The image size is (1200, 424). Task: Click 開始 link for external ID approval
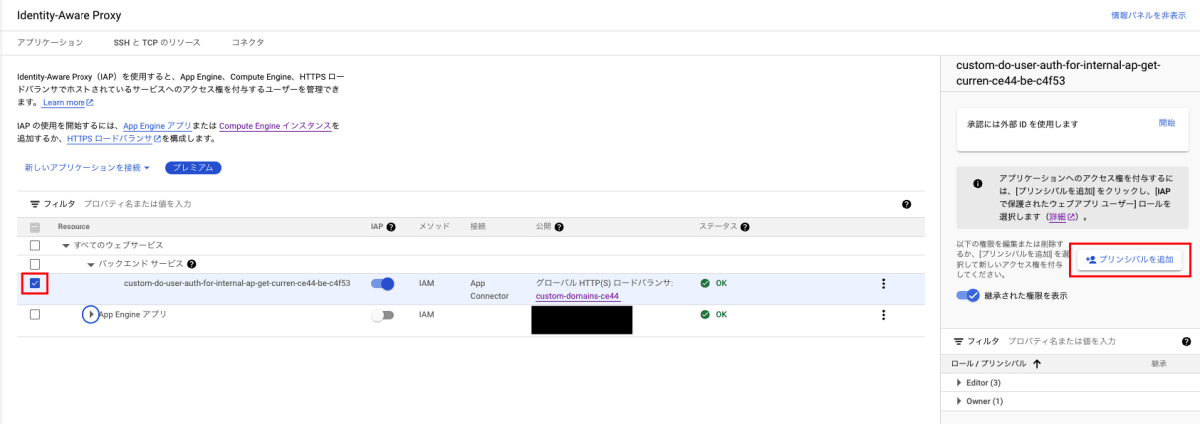[1167, 122]
